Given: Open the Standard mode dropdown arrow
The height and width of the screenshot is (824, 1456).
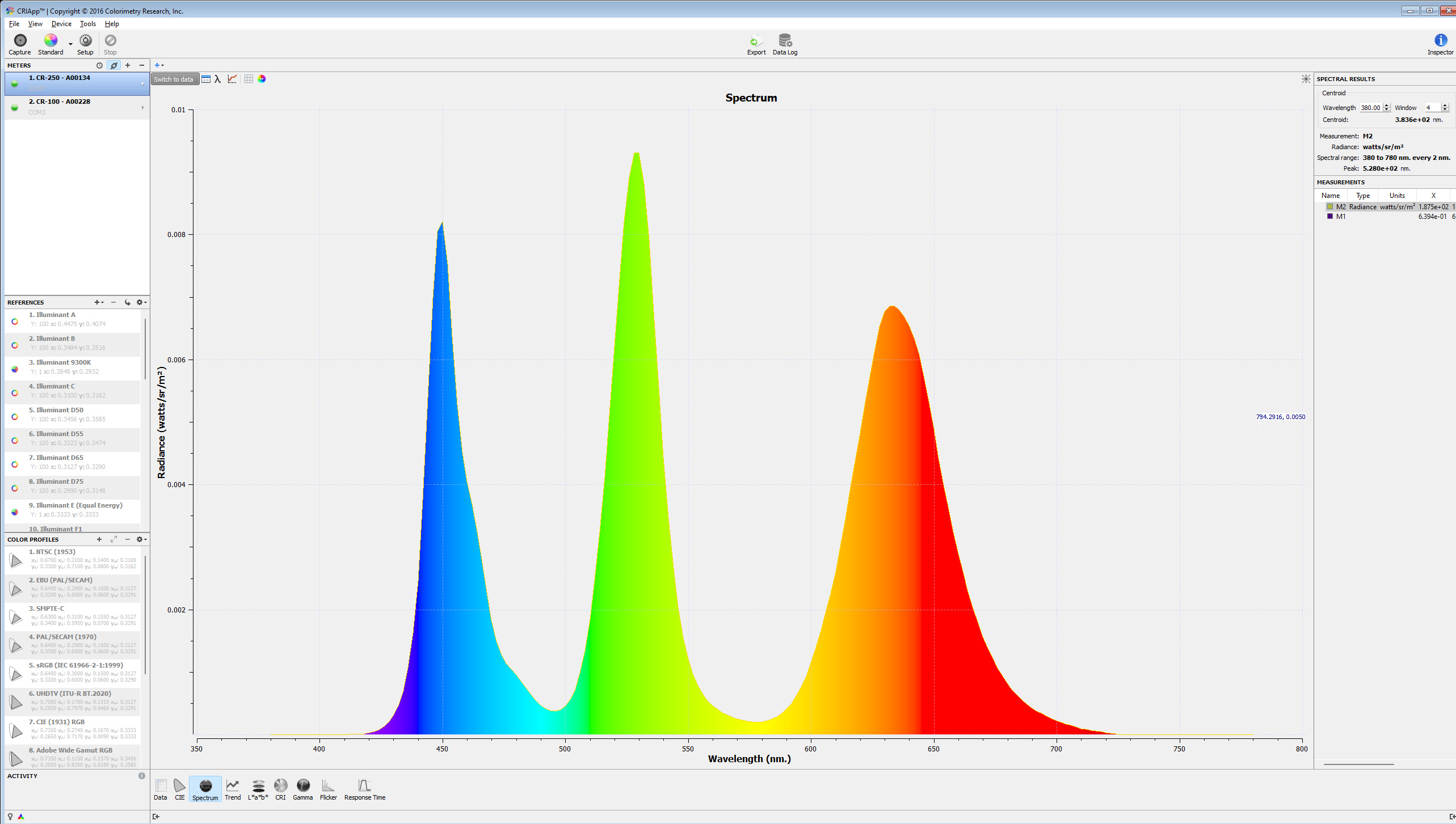Looking at the screenshot, I should click(70, 44).
